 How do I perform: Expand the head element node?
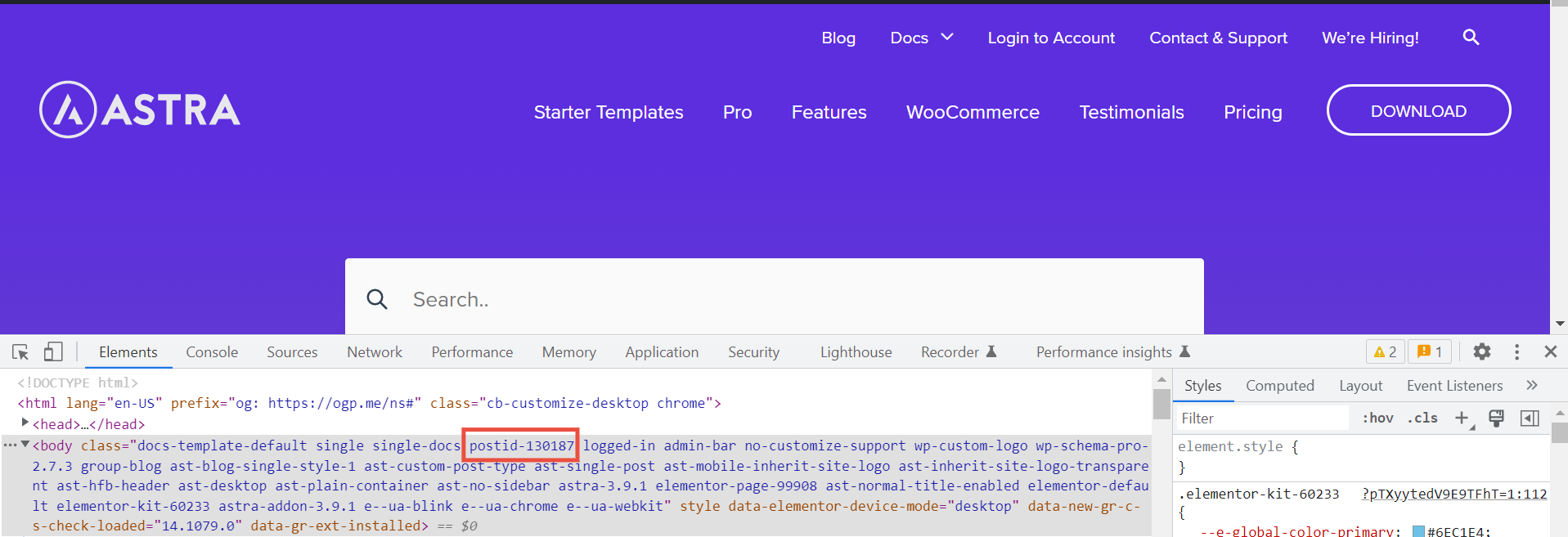tap(25, 423)
